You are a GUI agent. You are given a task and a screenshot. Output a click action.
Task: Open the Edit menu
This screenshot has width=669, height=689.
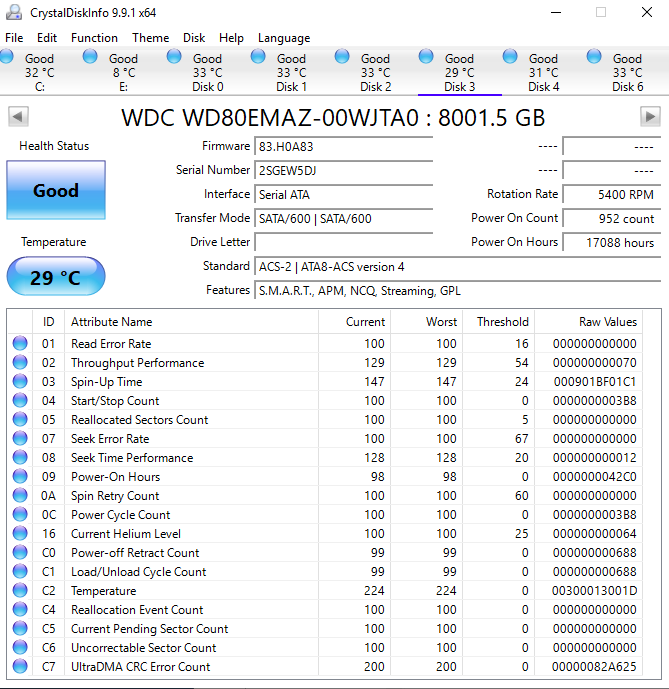coord(47,38)
